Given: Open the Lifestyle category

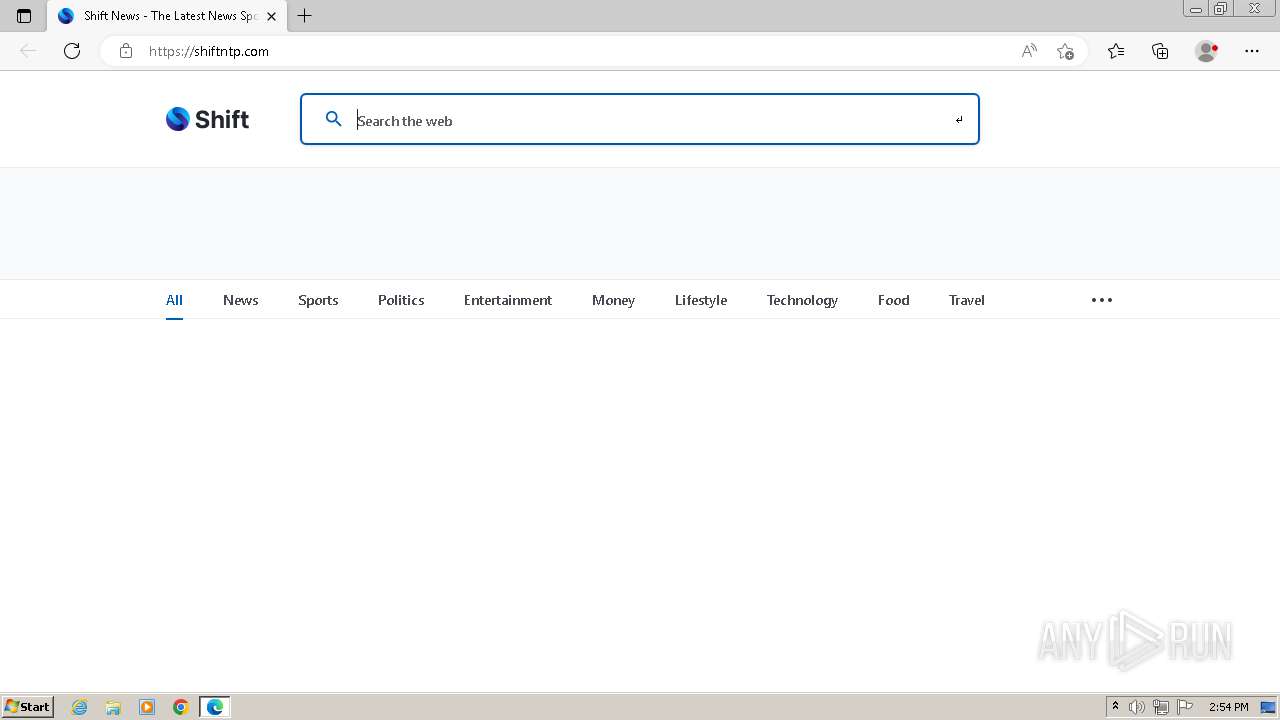Looking at the screenshot, I should click(x=701, y=300).
